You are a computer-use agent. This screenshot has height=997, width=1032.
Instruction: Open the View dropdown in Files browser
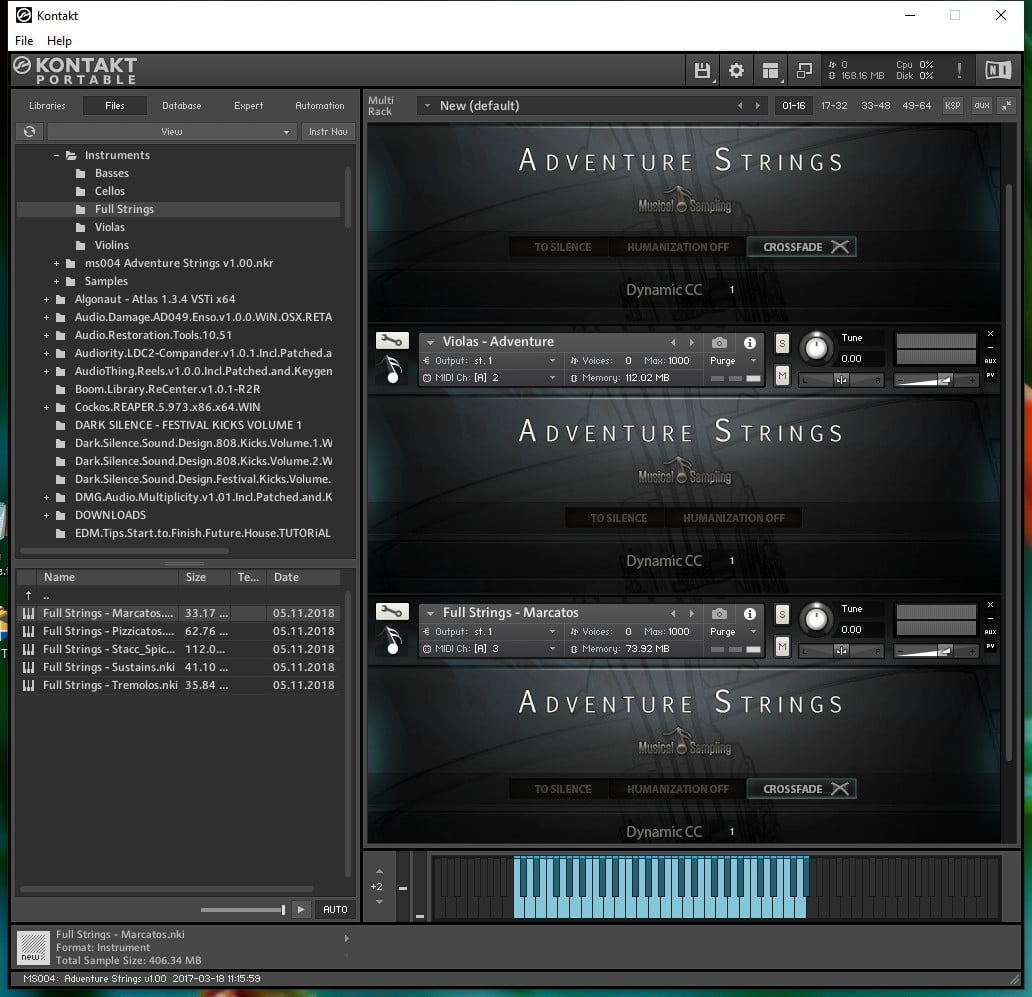(172, 132)
